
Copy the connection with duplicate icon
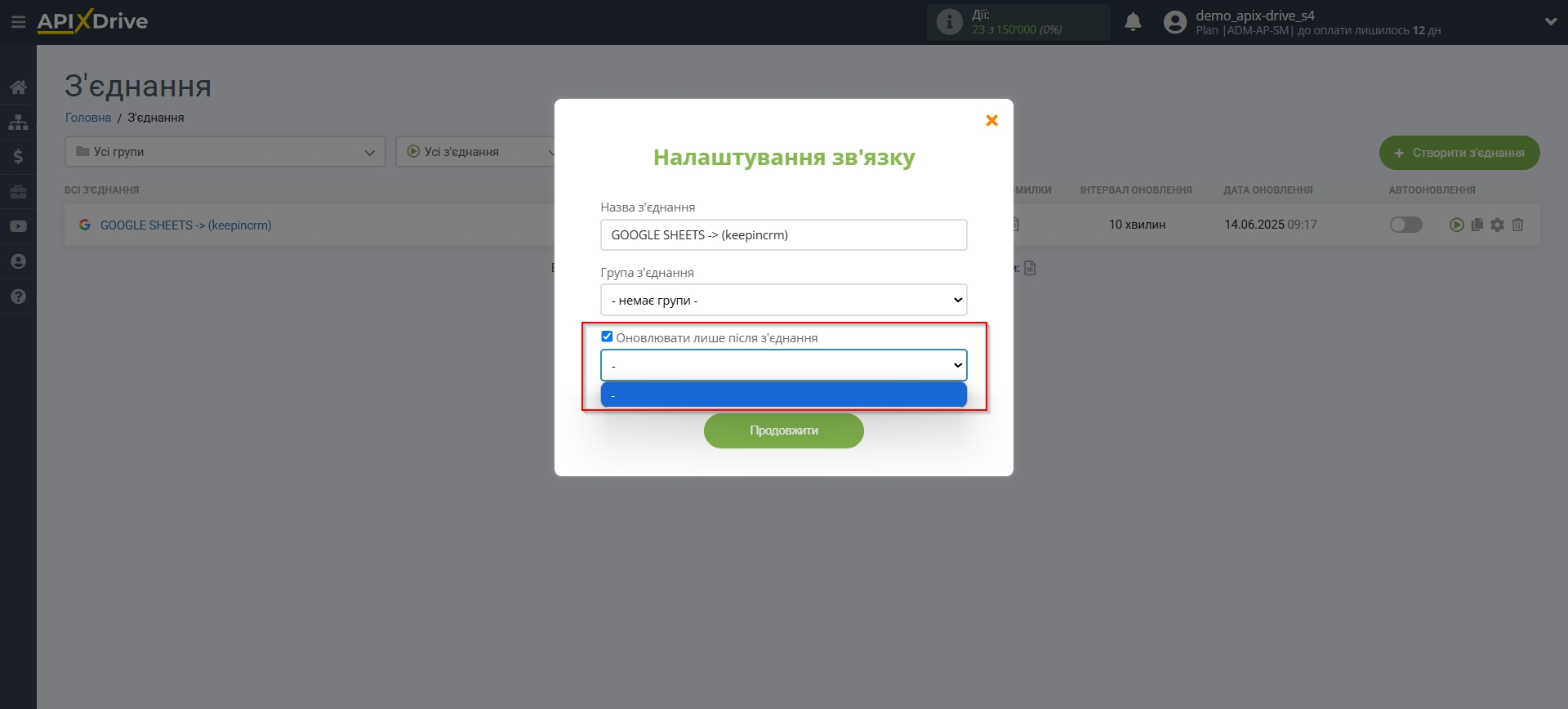1477,225
